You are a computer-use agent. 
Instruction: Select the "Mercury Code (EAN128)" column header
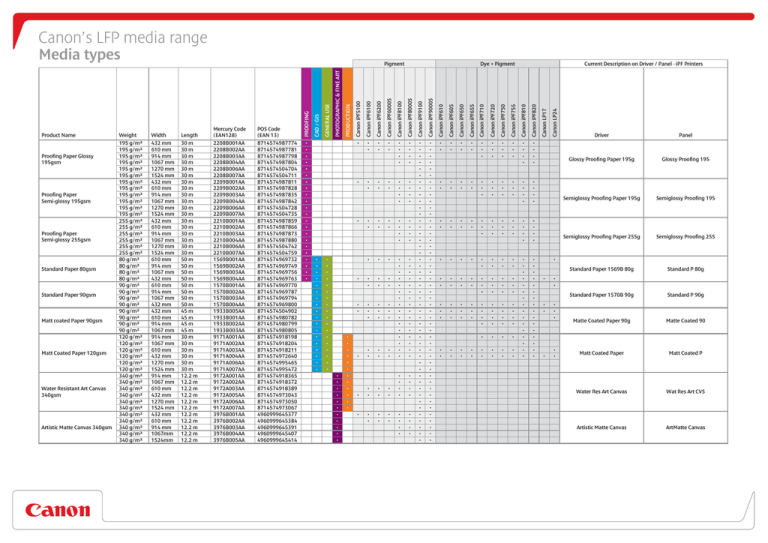pyautogui.click(x=229, y=132)
